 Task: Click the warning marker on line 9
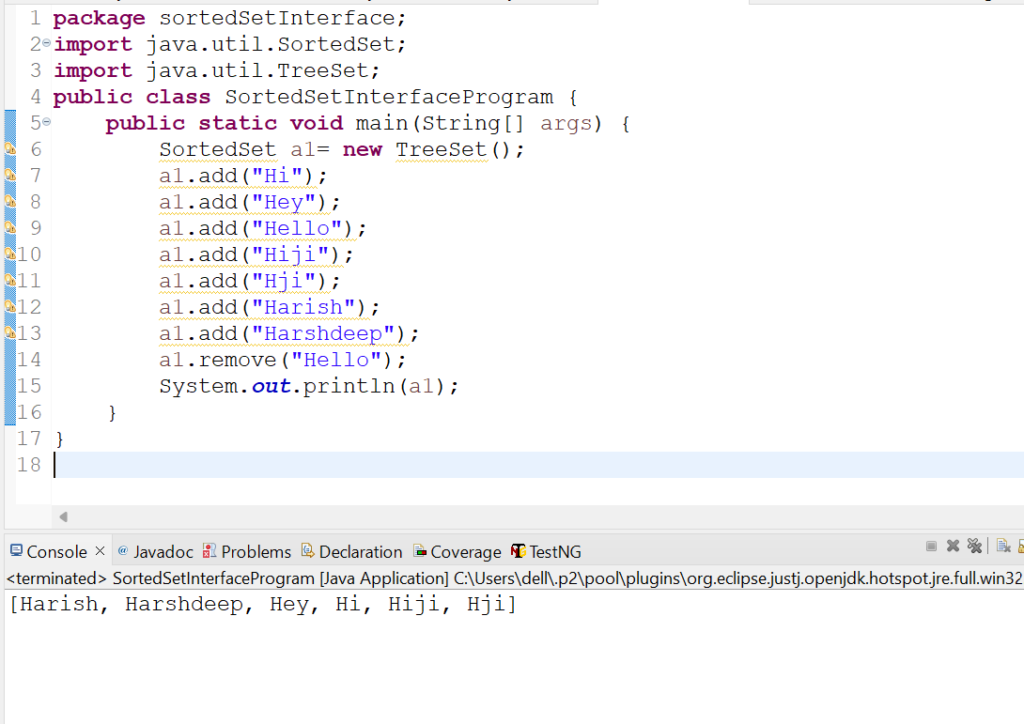pos(10,228)
